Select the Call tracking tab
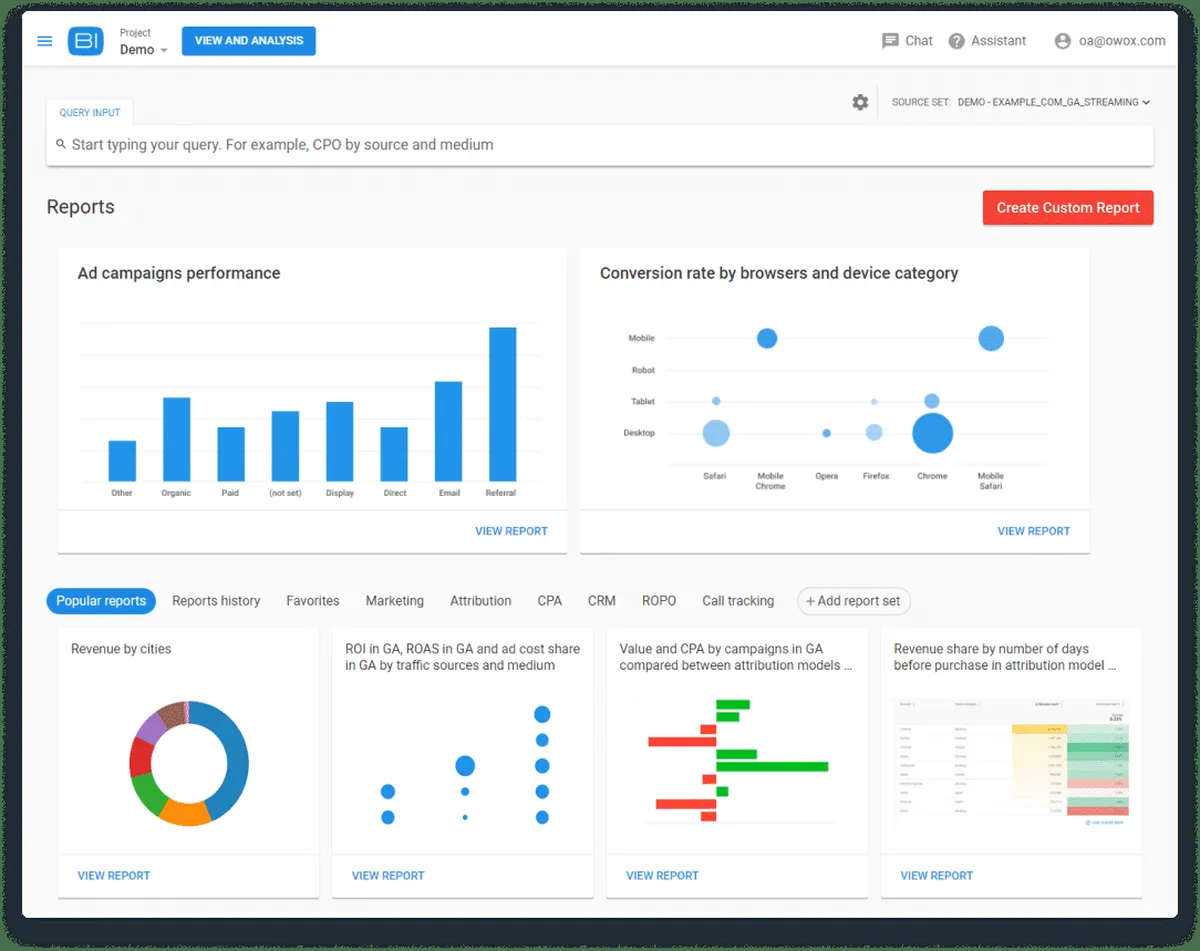This screenshot has width=1200, height=951. [738, 601]
